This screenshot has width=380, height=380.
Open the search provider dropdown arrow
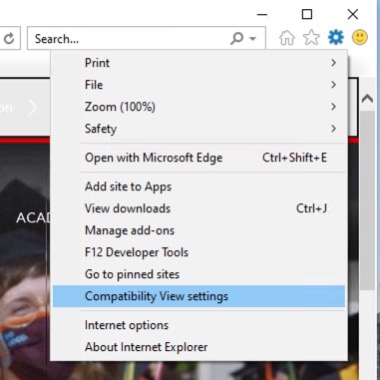click(x=253, y=39)
